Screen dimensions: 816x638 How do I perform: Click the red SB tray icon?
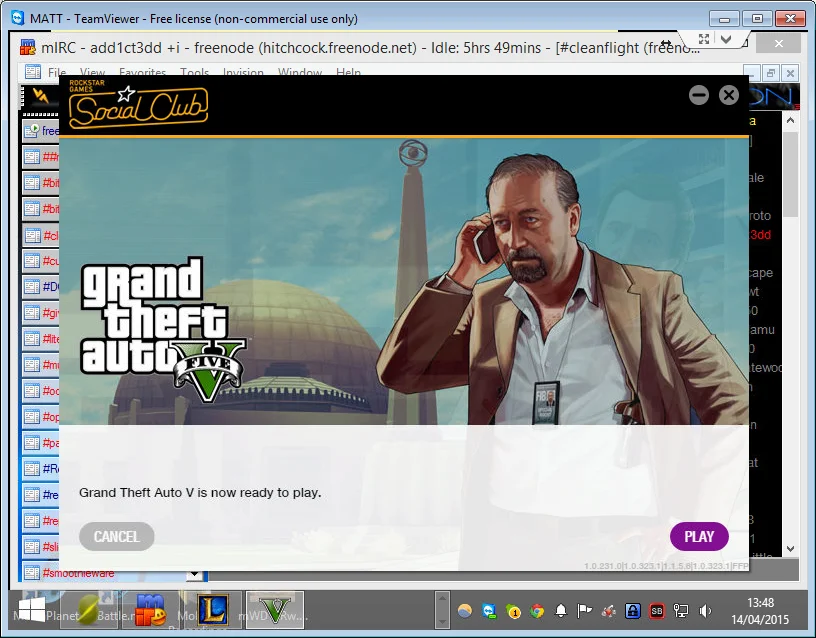coord(656,610)
